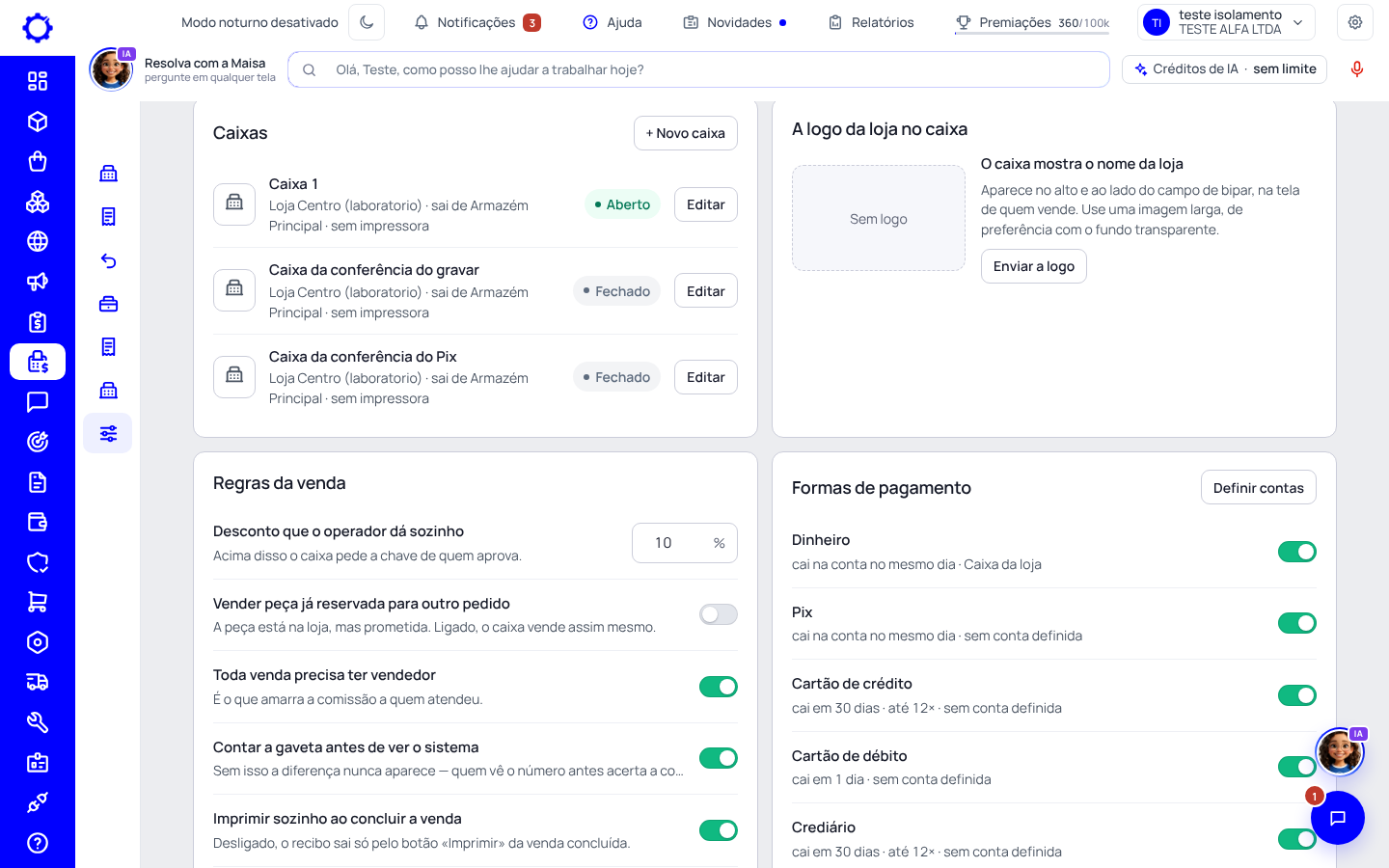The height and width of the screenshot is (868, 1389).
Task: Open the megaphone icon in the sidebar
Action: (x=38, y=282)
